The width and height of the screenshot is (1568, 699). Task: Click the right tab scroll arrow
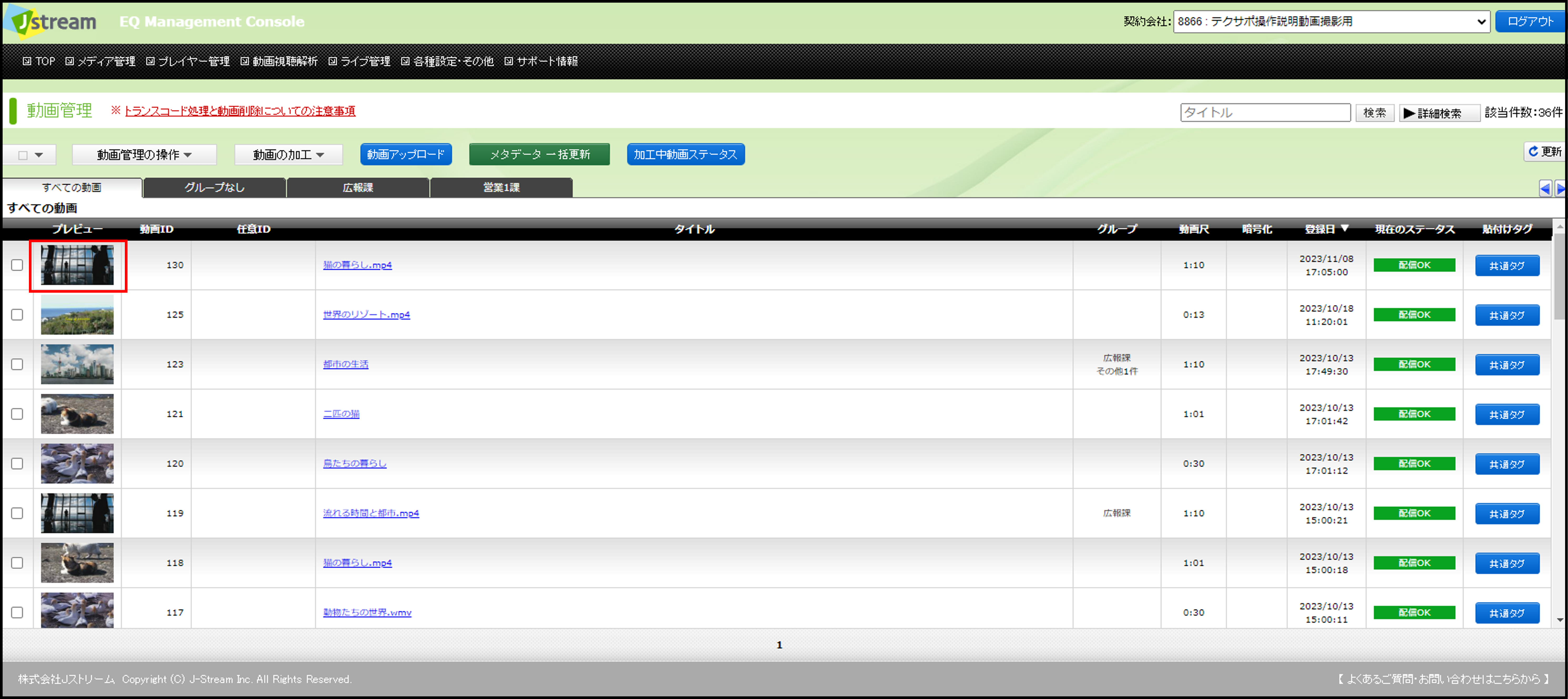click(1561, 189)
